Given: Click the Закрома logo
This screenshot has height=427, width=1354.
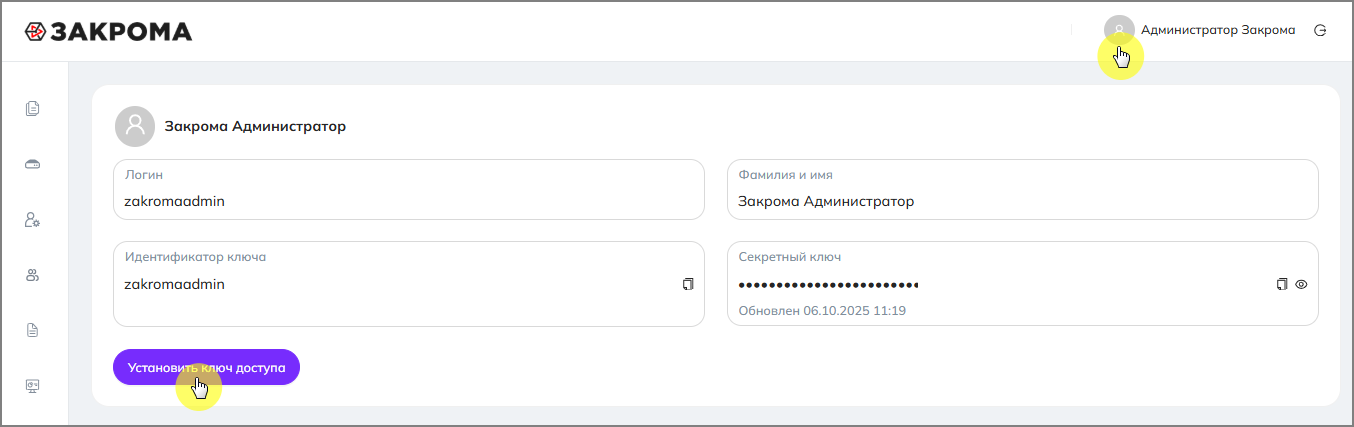Looking at the screenshot, I should [x=108, y=31].
